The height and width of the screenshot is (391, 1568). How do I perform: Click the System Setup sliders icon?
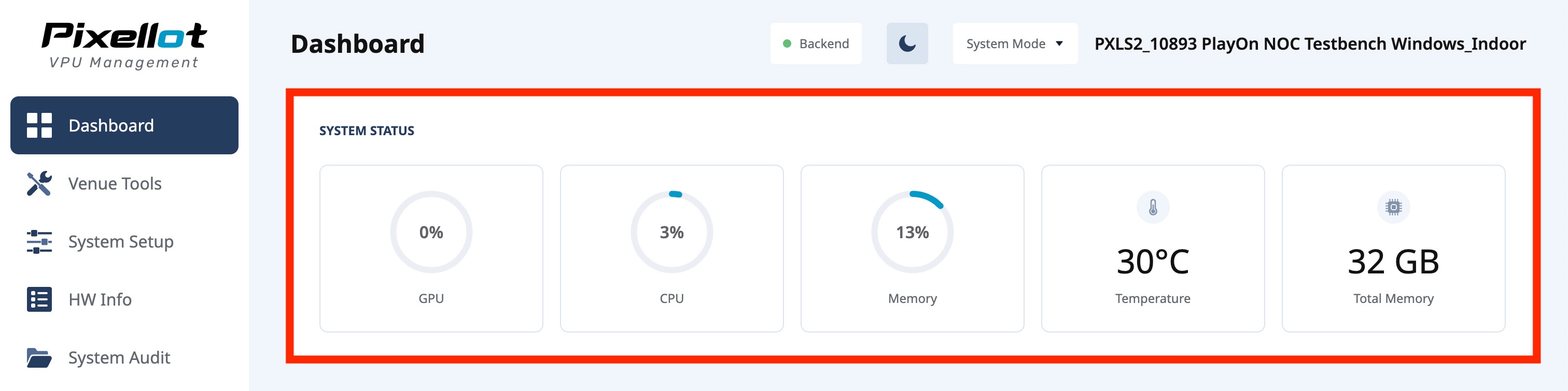coord(39,241)
